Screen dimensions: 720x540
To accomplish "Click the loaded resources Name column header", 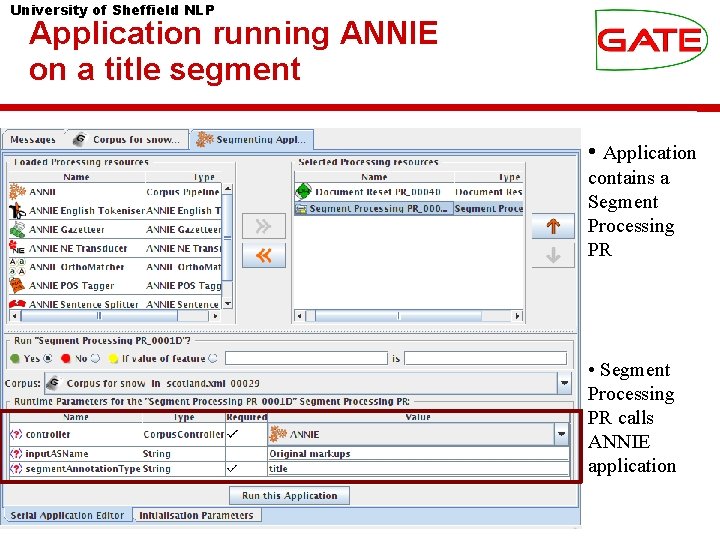I will 76,177.
